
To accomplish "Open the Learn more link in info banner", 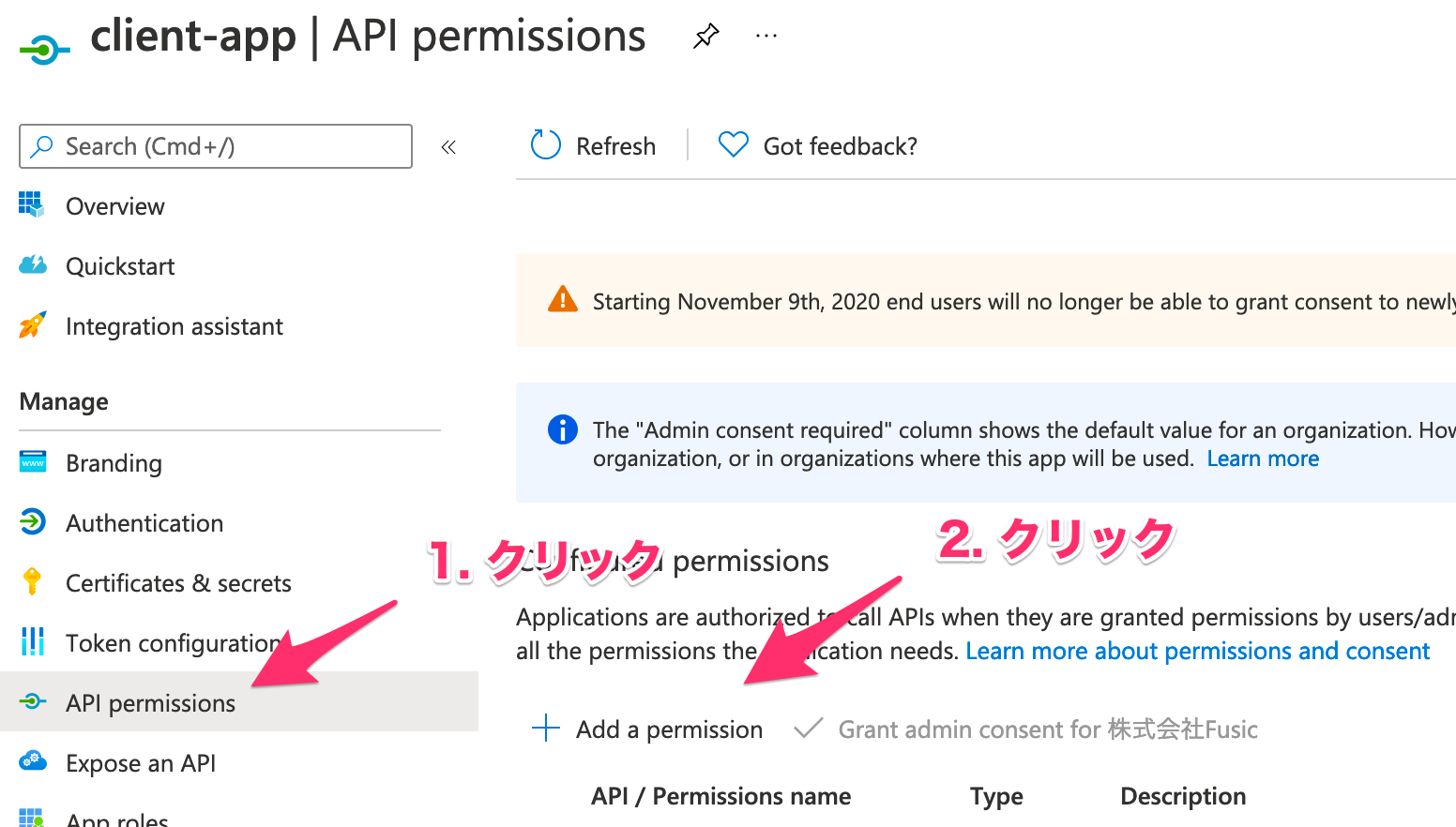I will click(1263, 459).
